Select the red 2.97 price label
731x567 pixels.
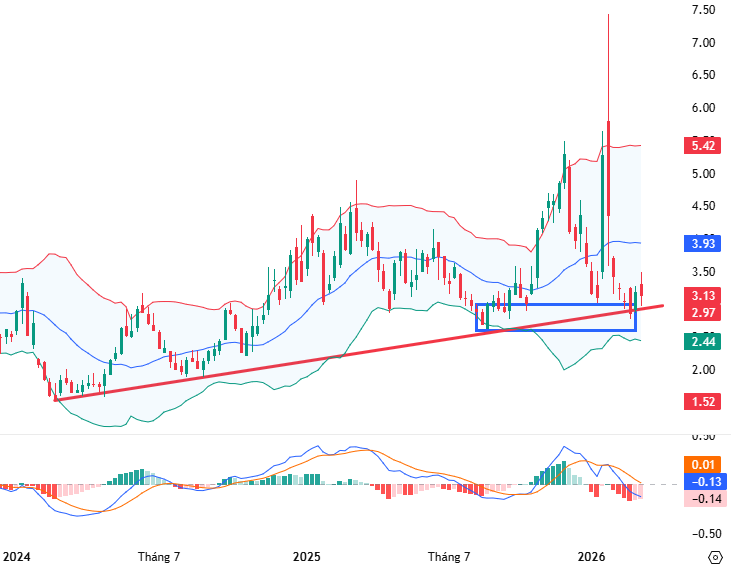pyautogui.click(x=701, y=314)
